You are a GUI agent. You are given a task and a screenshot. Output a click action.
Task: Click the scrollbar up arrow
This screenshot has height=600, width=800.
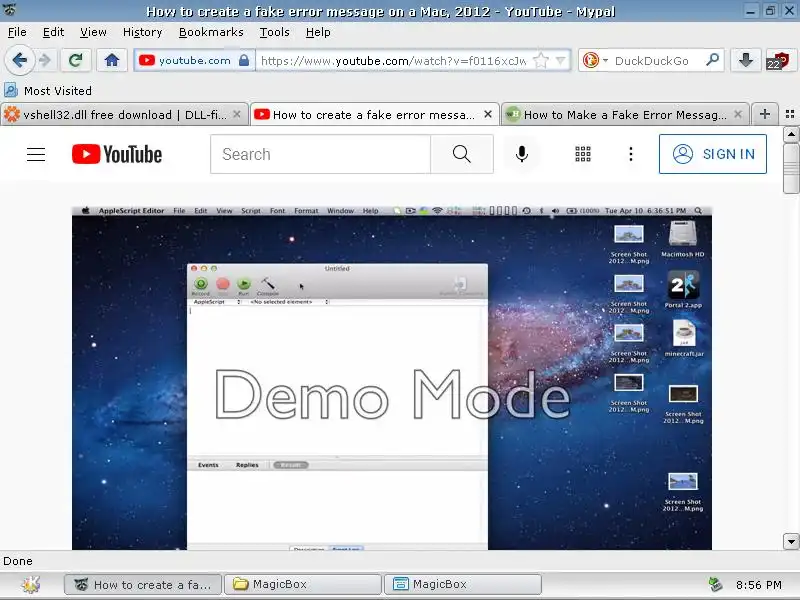click(791, 135)
